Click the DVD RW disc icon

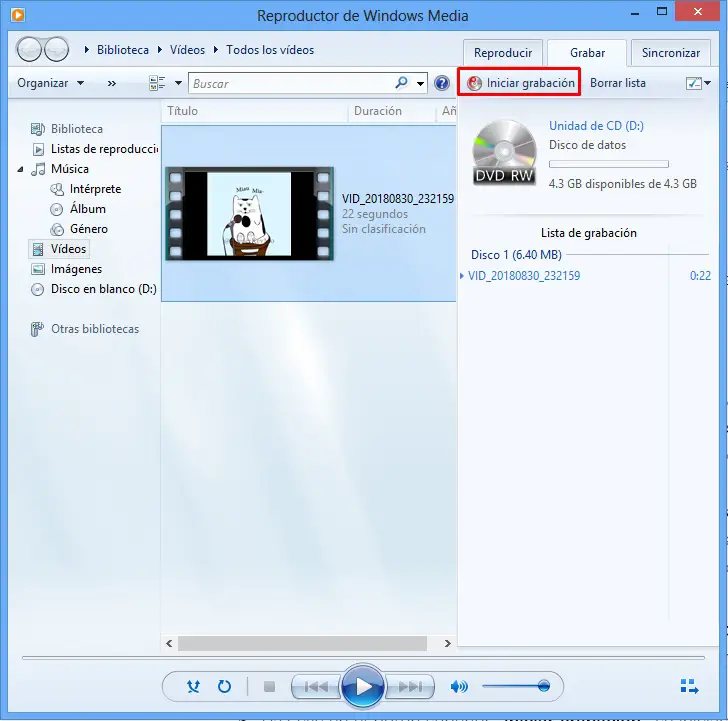[x=504, y=153]
